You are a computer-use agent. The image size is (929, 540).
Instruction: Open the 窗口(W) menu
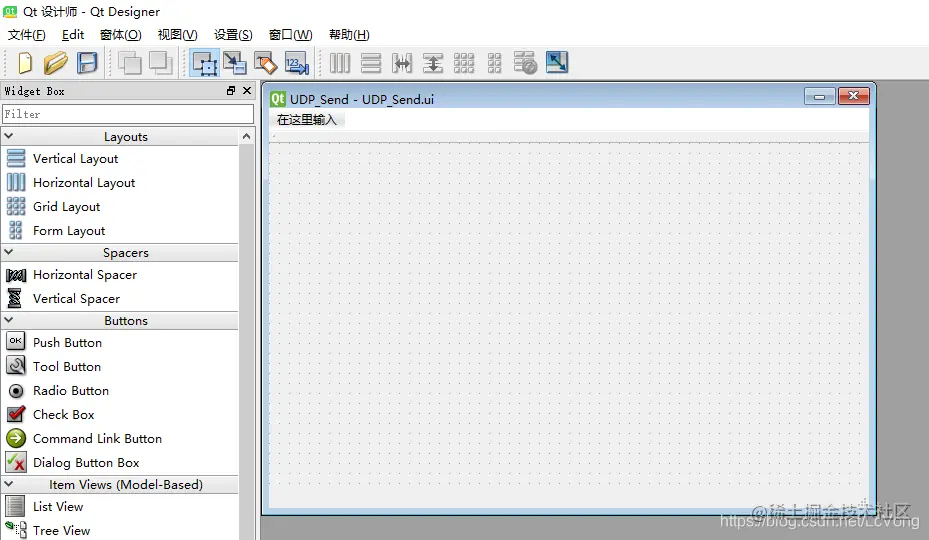(x=290, y=35)
